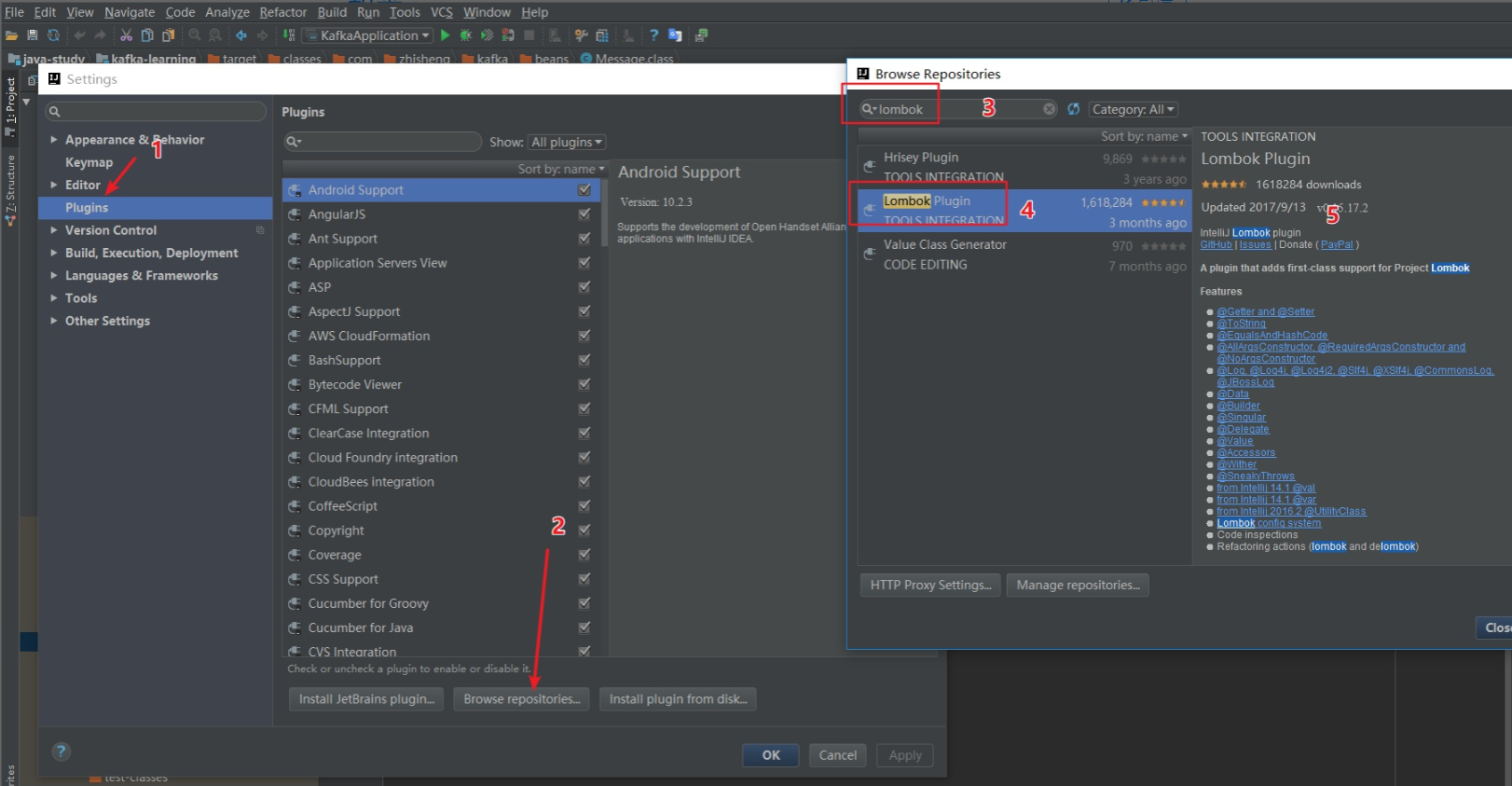Toggle the AspectJ Support checkbox
Image resolution: width=1512 pixels, height=786 pixels.
pyautogui.click(x=584, y=311)
